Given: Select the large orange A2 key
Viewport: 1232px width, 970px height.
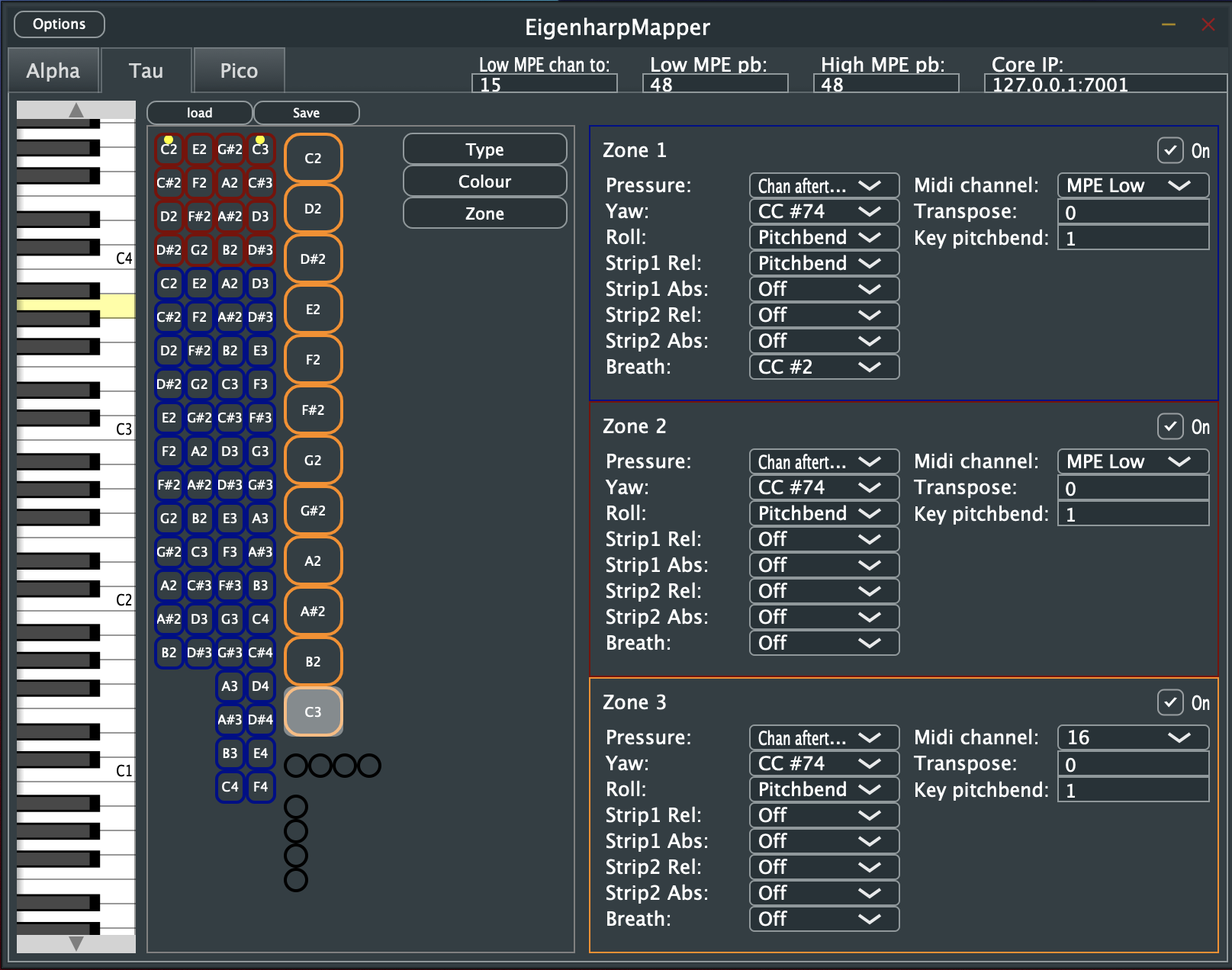Looking at the screenshot, I should tap(314, 561).
